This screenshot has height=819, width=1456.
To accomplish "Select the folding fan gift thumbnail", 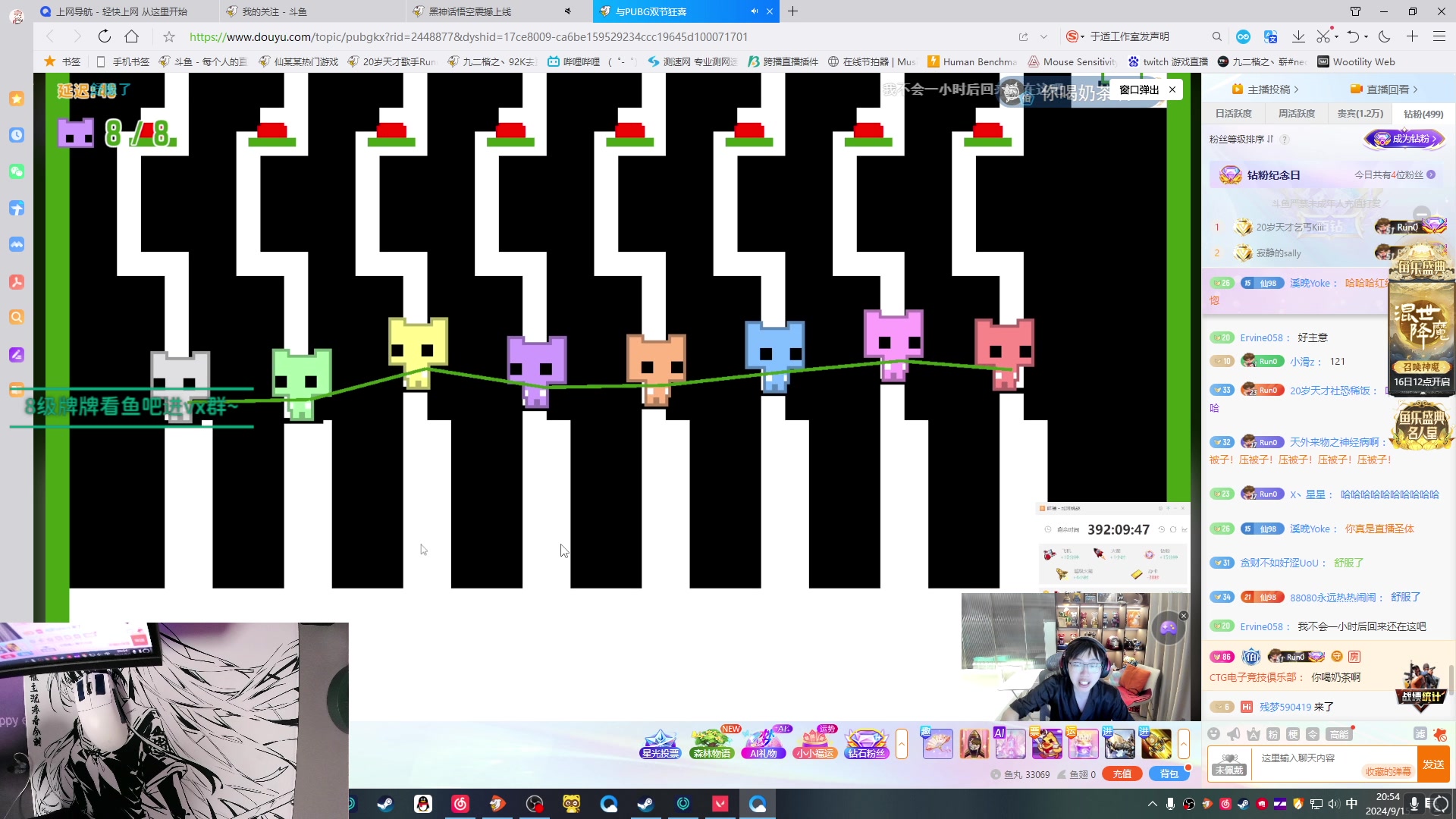I will point(937,744).
